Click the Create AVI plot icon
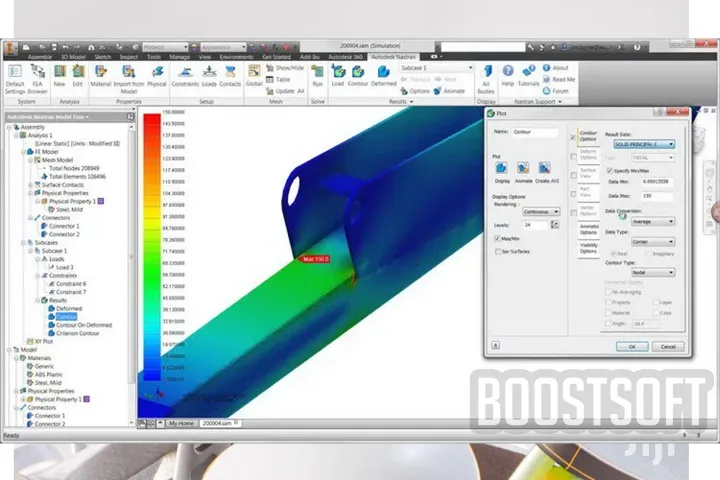The width and height of the screenshot is (720, 480). 547,173
